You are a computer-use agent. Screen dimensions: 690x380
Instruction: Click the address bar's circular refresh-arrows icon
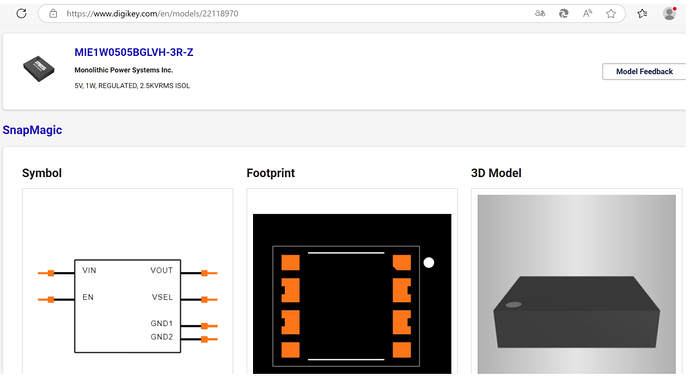[x=563, y=14]
